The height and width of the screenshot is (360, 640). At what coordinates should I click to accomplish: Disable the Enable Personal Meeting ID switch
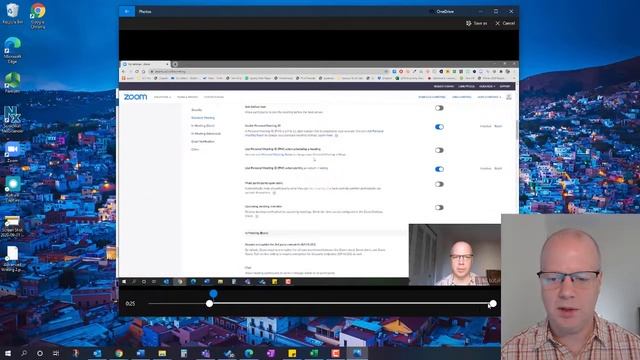click(439, 127)
